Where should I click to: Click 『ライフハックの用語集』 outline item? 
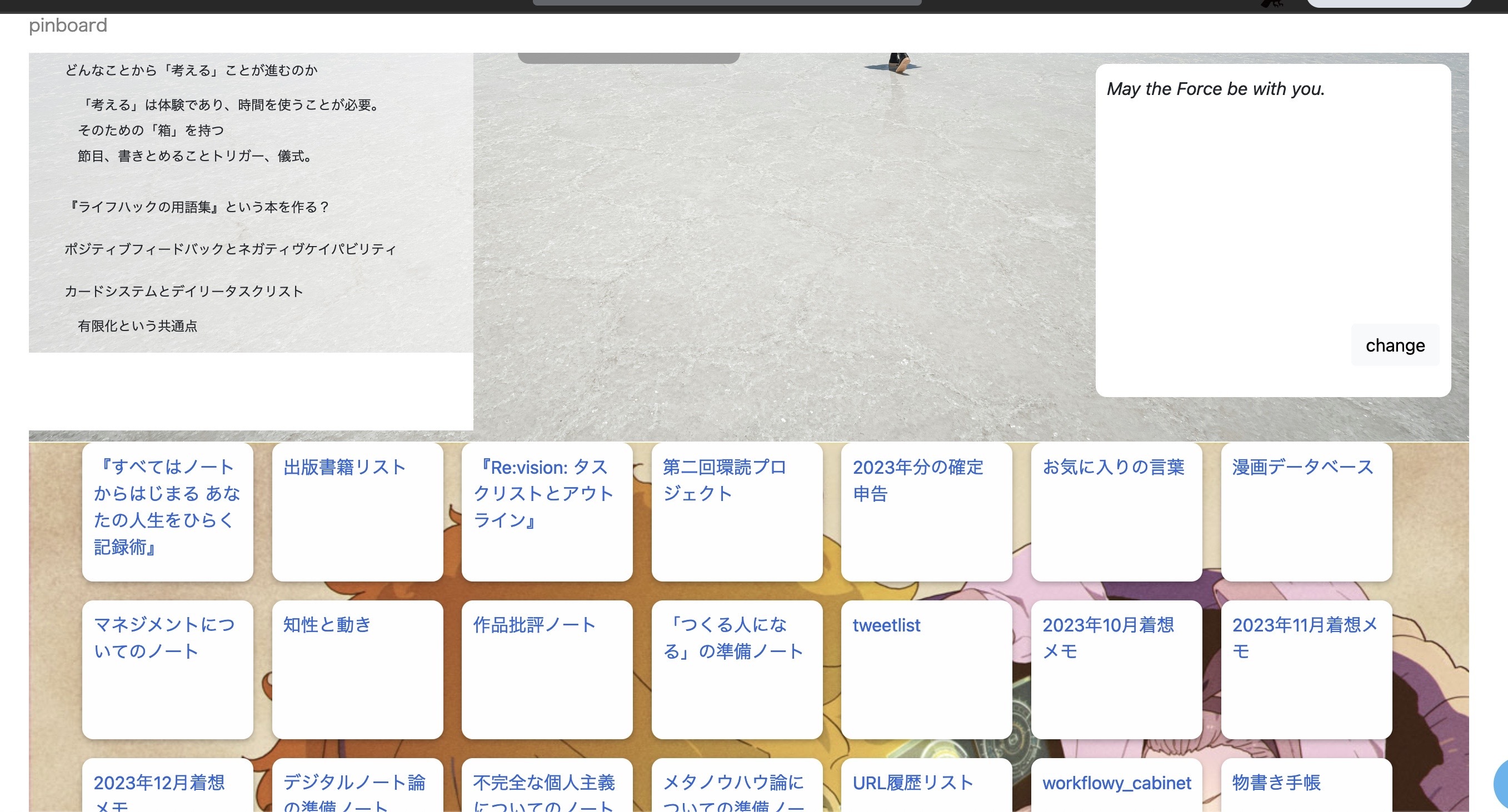(198, 207)
